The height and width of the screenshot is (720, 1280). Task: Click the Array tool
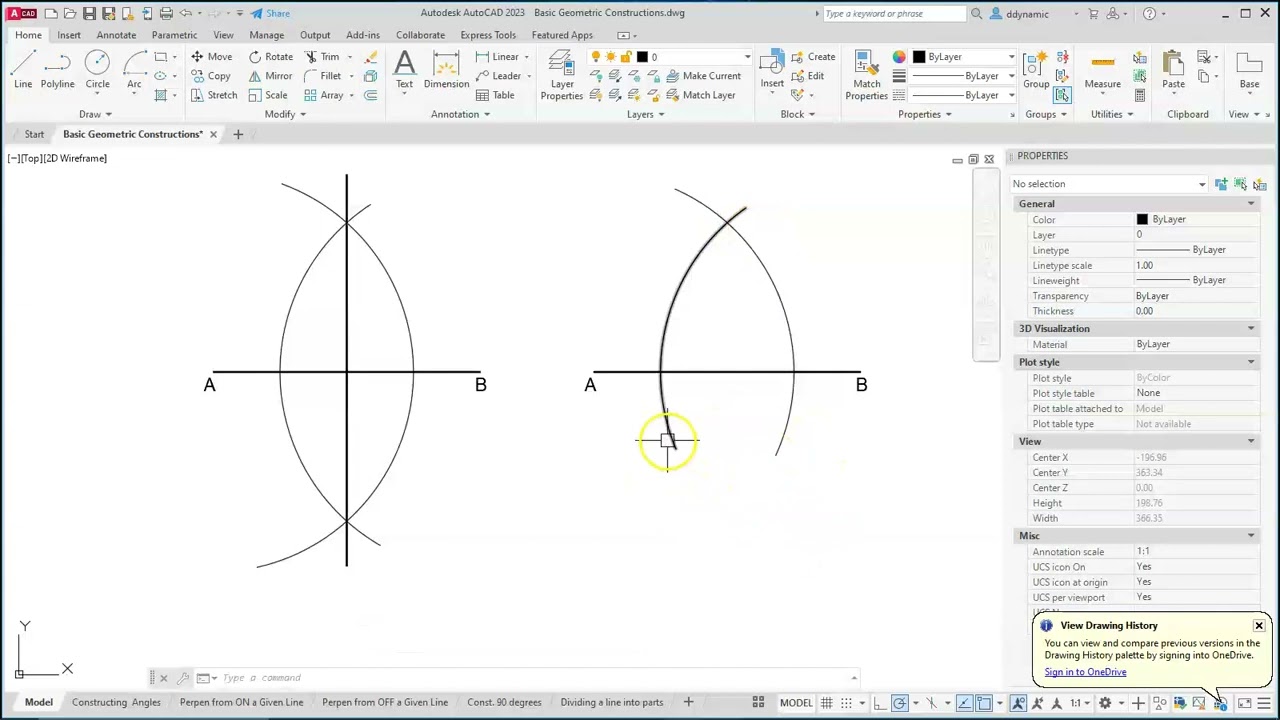point(324,95)
